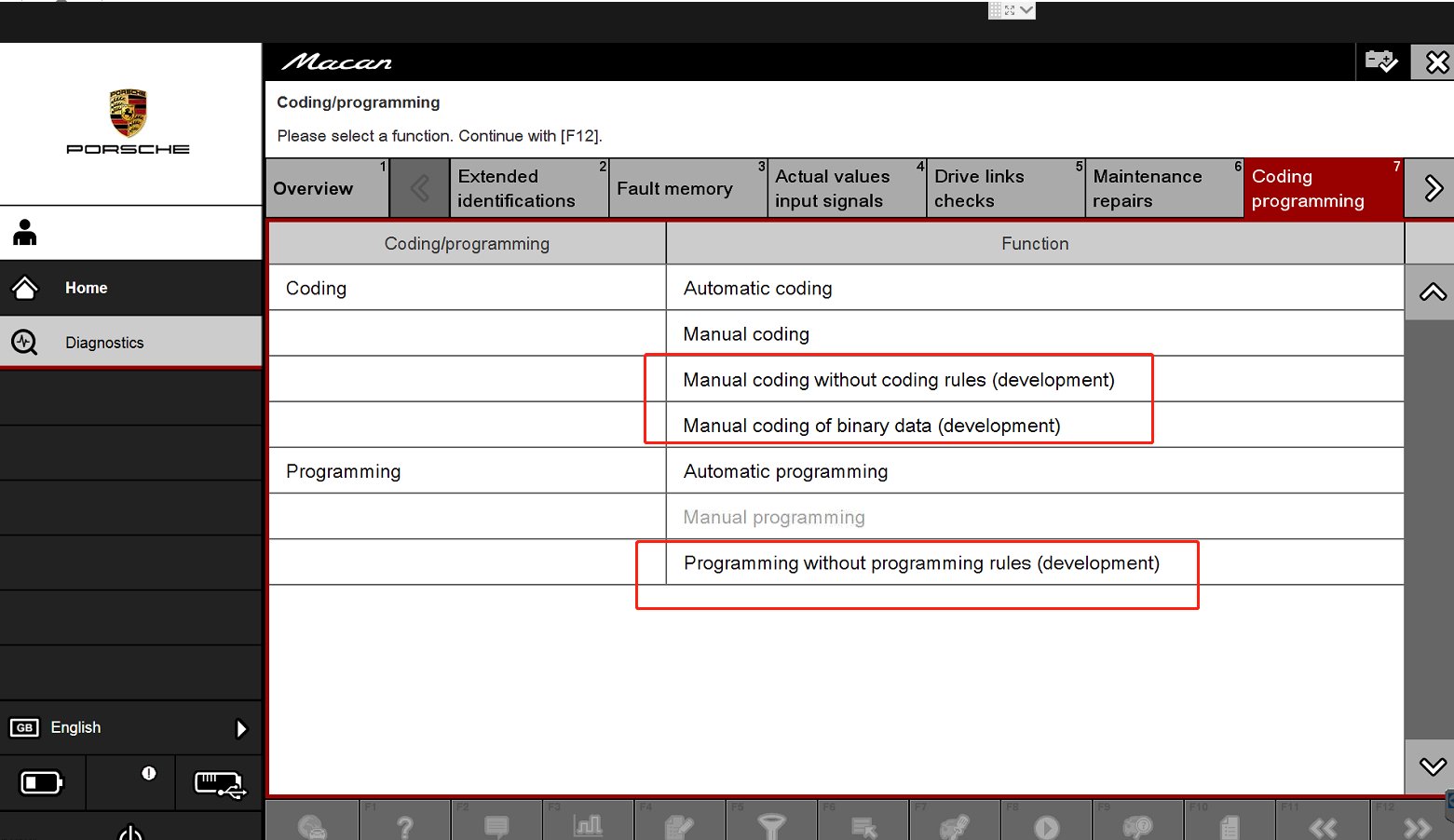1454x840 pixels.
Task: Switch to the Overview tab
Action: coord(327,188)
